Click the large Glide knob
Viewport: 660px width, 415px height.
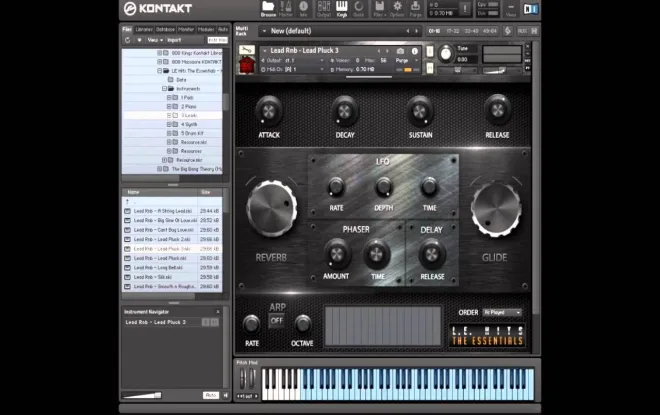click(496, 209)
